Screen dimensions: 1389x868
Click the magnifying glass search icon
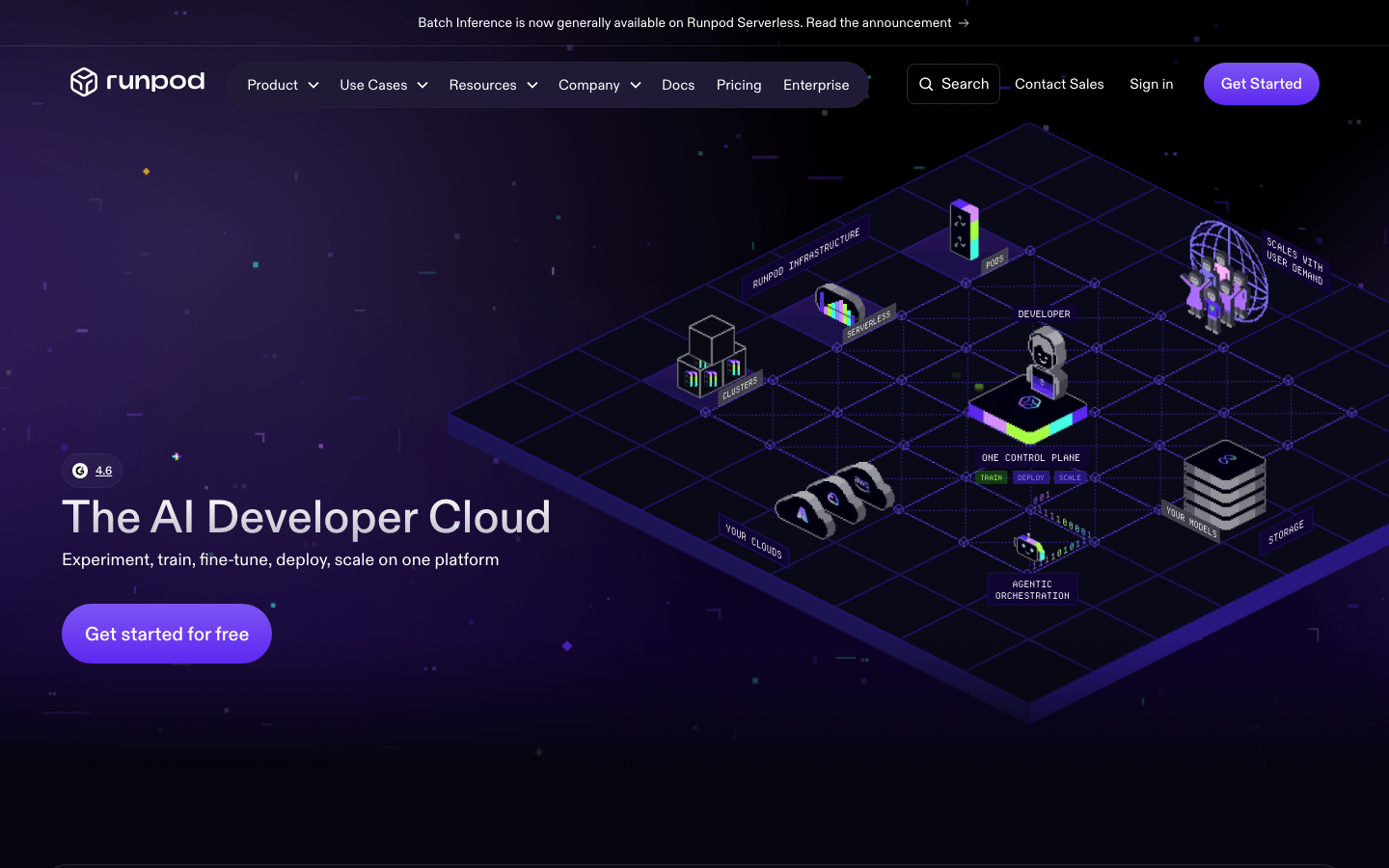point(926,84)
